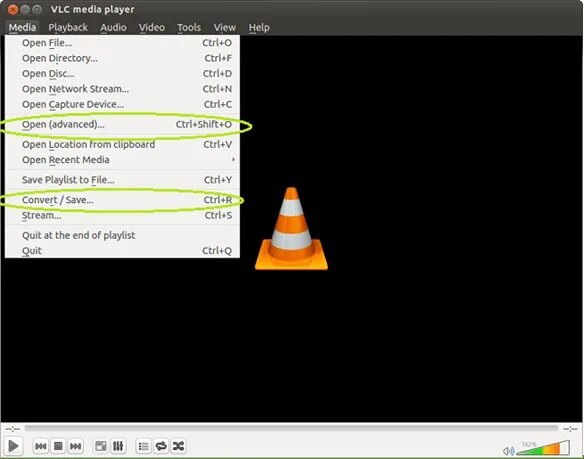Start playback with the Play button
The height and width of the screenshot is (459, 584).
pos(13,446)
